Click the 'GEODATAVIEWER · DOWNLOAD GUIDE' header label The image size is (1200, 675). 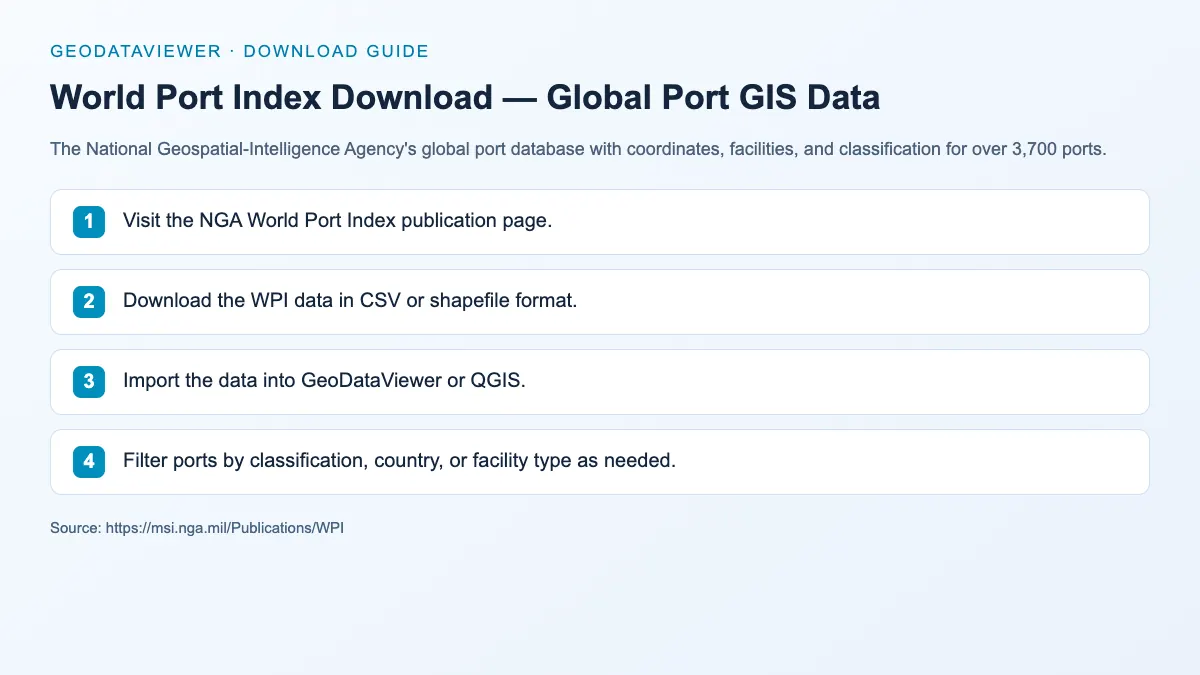[x=239, y=51]
